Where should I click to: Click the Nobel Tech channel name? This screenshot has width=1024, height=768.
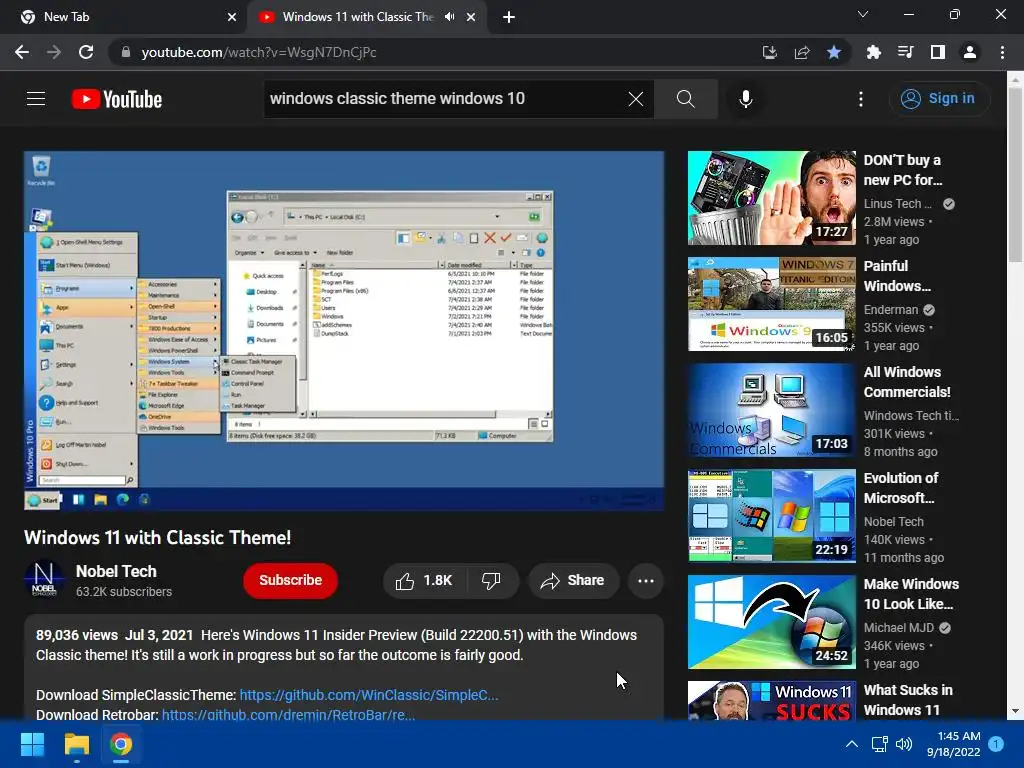point(116,571)
